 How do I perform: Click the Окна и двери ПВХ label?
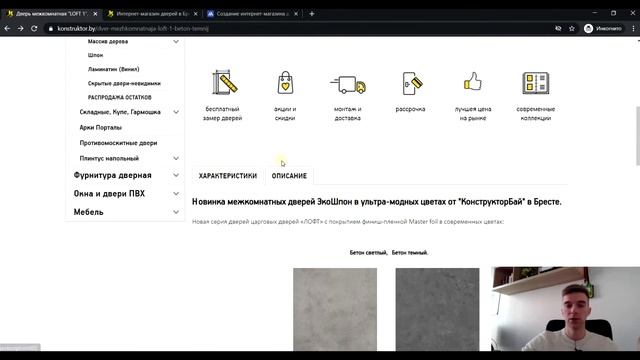click(109, 193)
